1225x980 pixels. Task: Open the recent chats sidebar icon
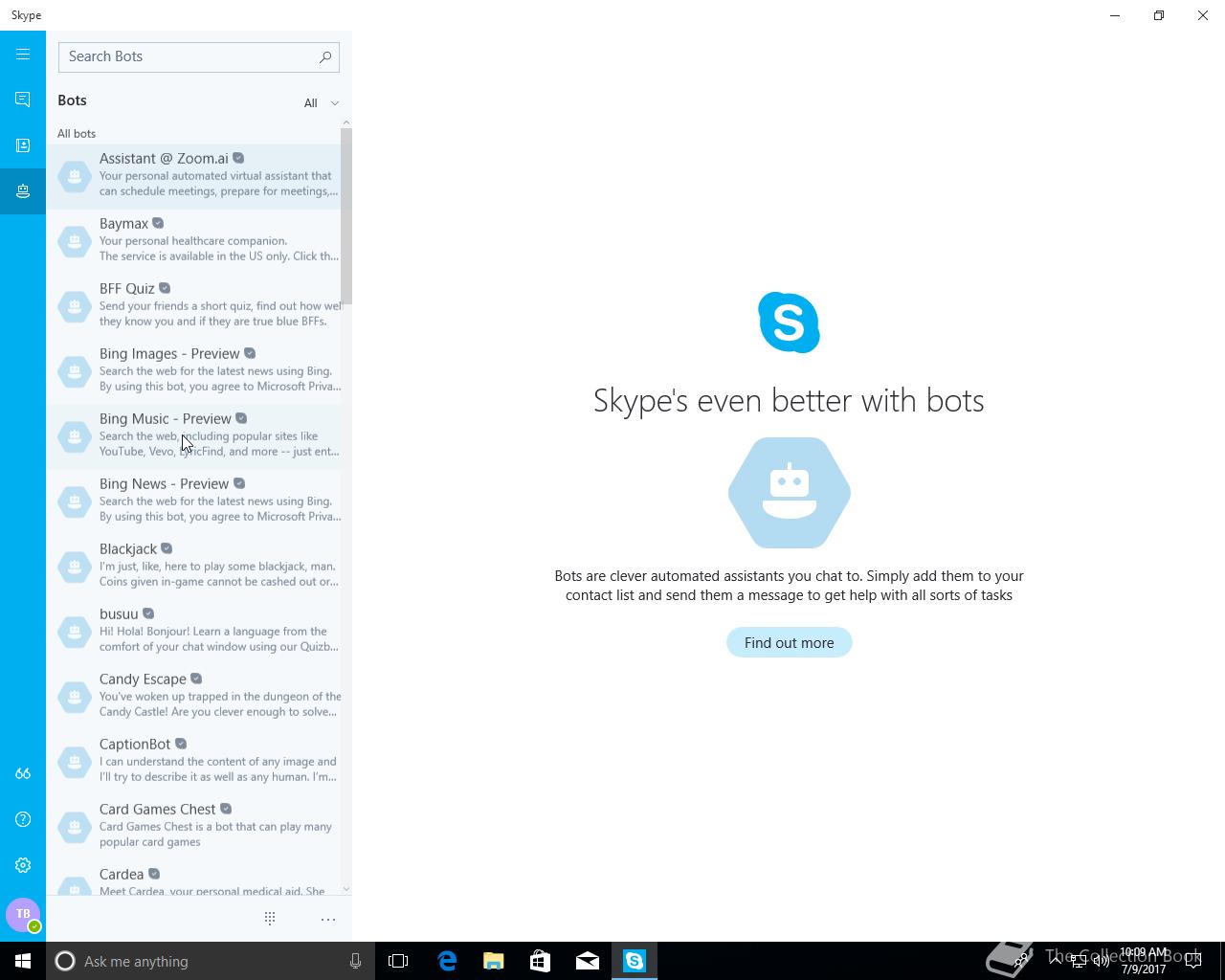(23, 100)
